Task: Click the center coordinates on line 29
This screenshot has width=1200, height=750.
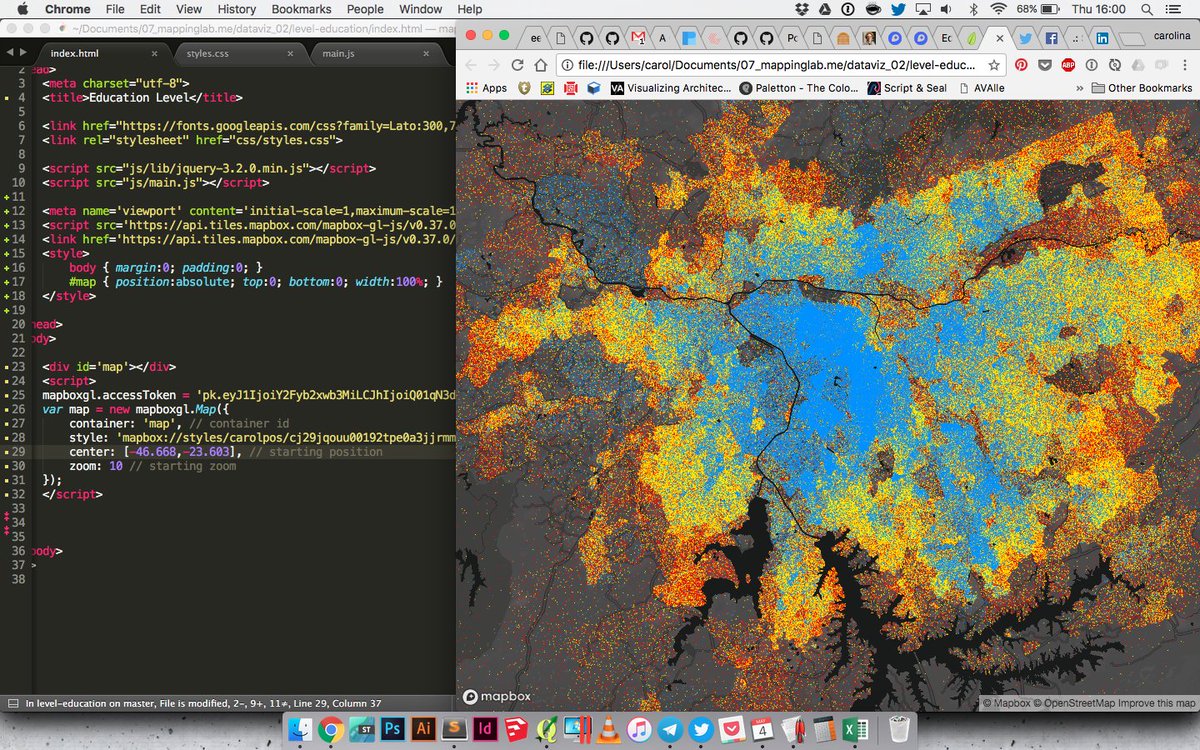Action: point(181,452)
